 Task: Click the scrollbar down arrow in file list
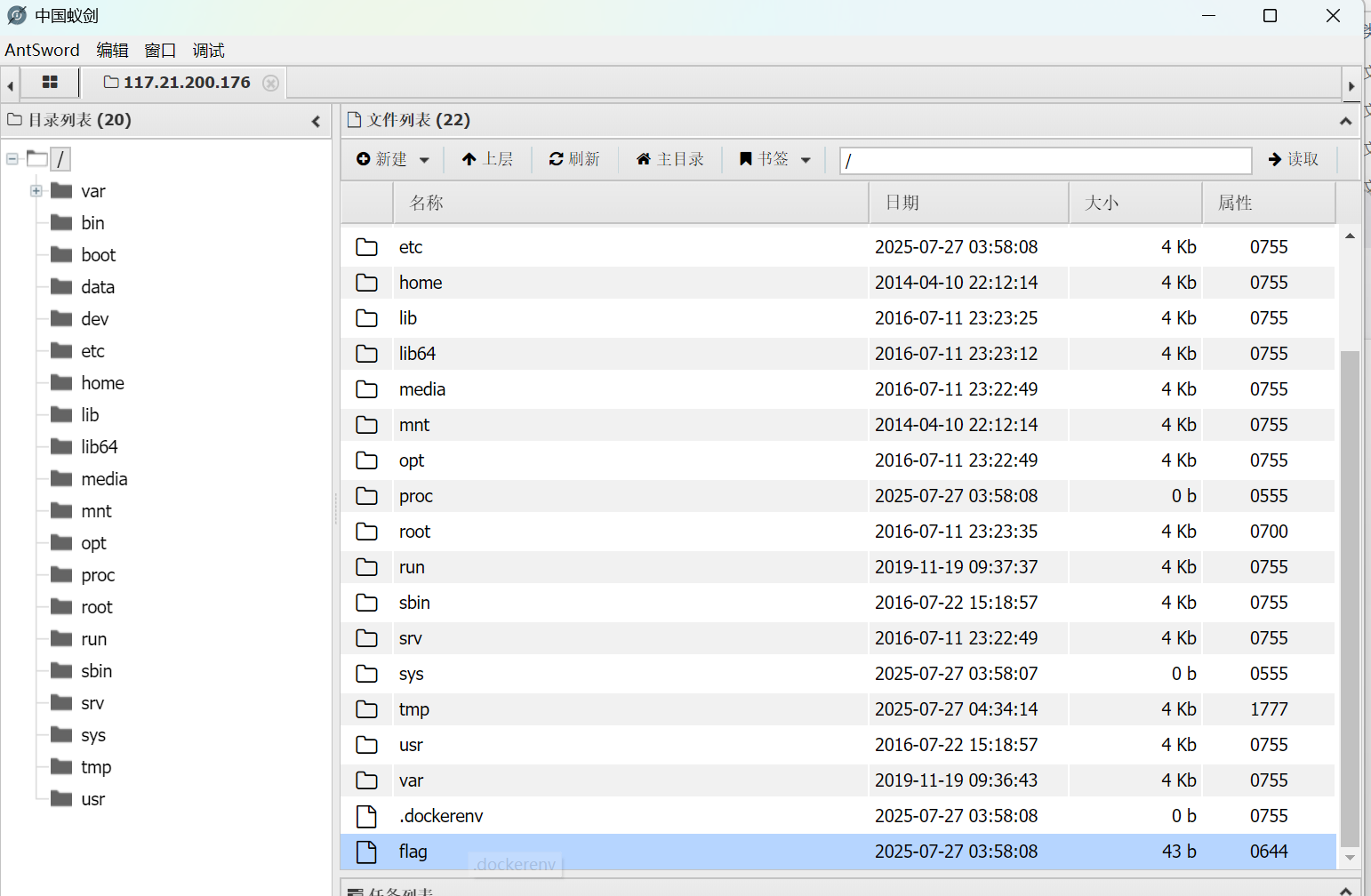click(1350, 858)
